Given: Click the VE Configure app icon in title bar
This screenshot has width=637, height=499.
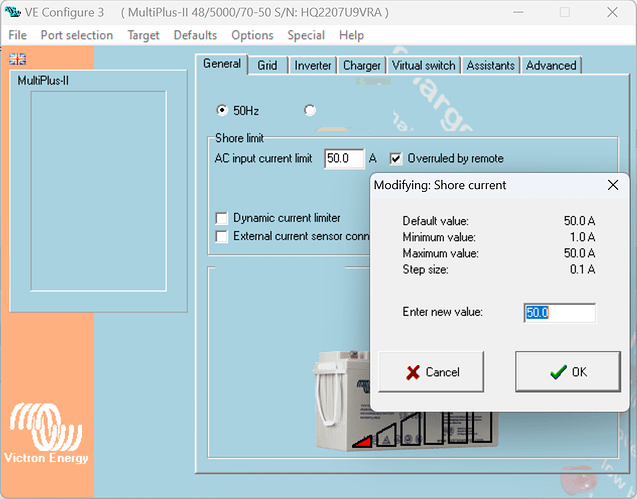Looking at the screenshot, I should 13,12.
